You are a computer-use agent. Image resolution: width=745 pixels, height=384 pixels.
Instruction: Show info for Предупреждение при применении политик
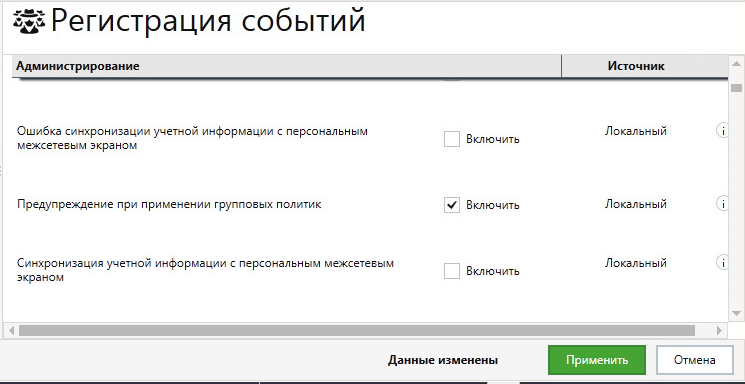(x=722, y=204)
